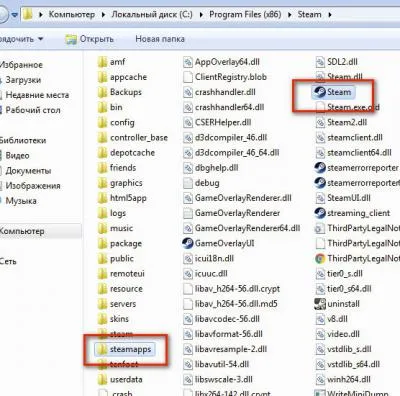Open Изображения library
The image size is (400, 396).
click(33, 186)
